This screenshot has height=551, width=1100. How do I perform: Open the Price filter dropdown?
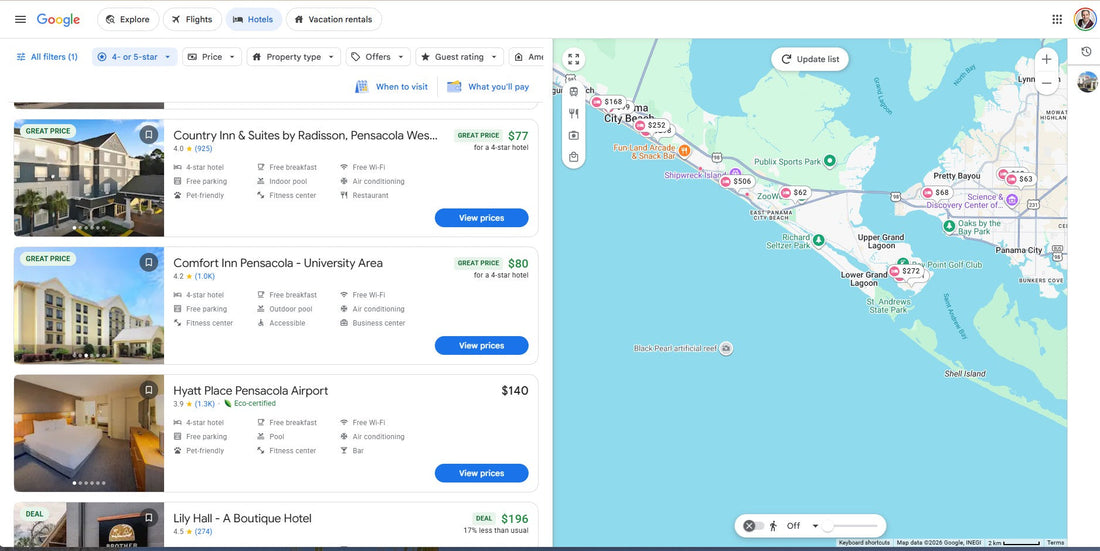coord(212,57)
